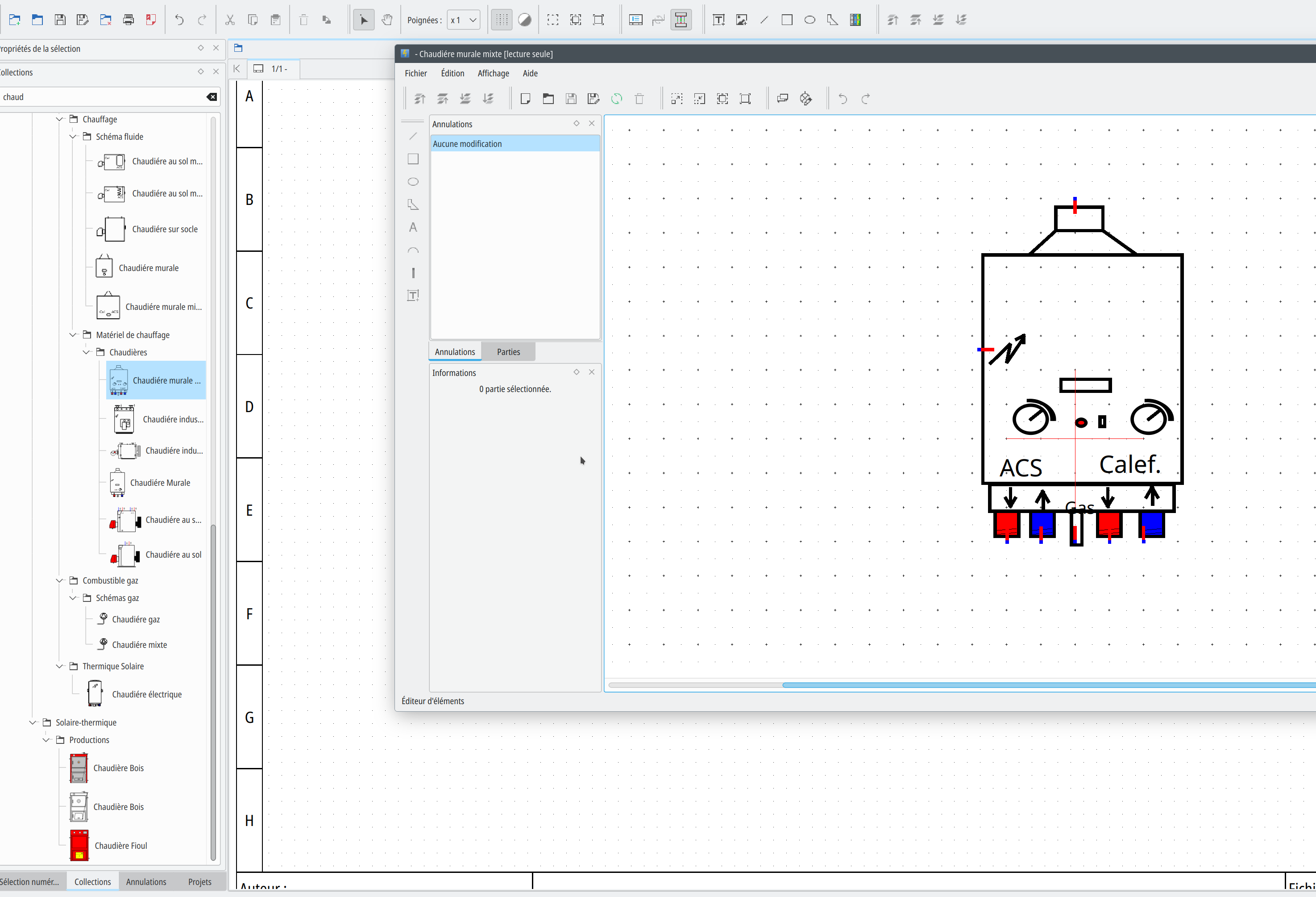The height and width of the screenshot is (897, 1316).
Task: Select the ellipse tool in element editor
Action: tap(413, 182)
